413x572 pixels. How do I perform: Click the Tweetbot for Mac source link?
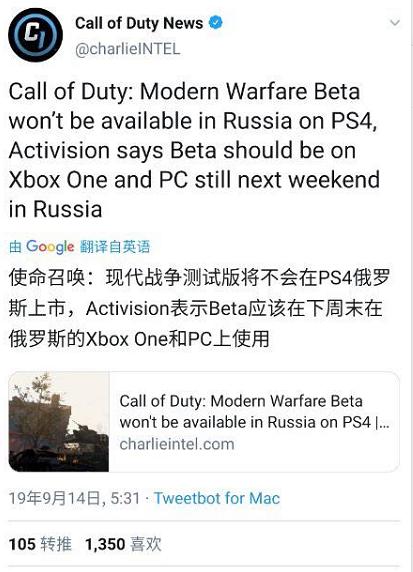pos(217,498)
